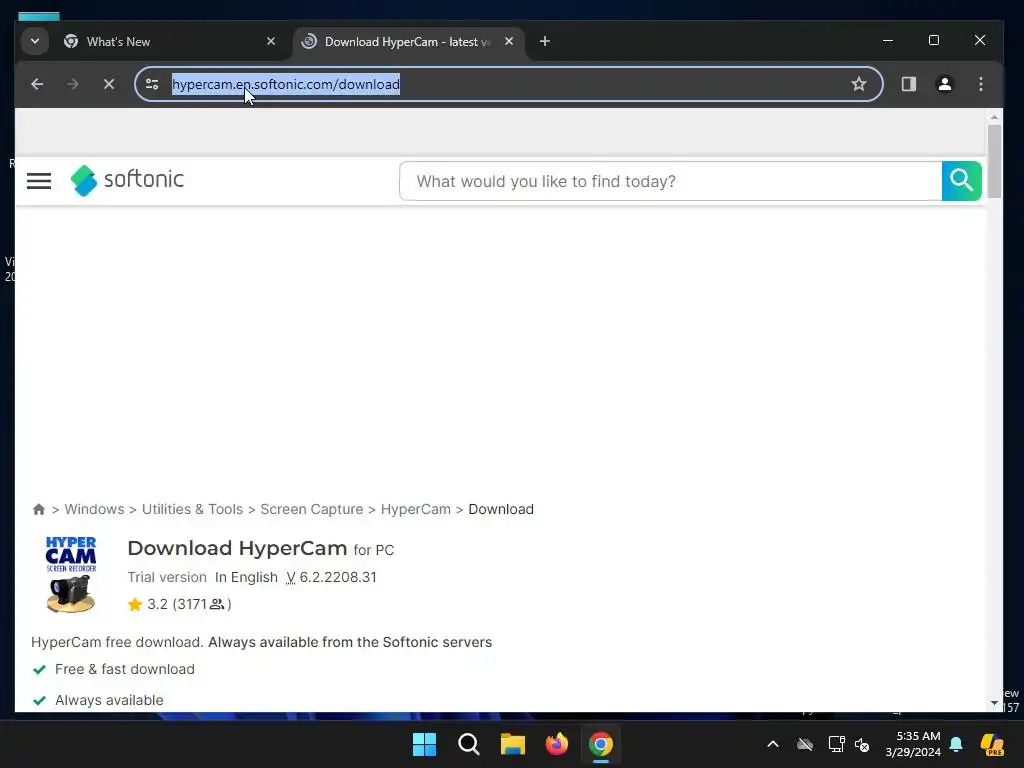Open Windows taskbar search
This screenshot has height=768, width=1024.
tap(468, 744)
